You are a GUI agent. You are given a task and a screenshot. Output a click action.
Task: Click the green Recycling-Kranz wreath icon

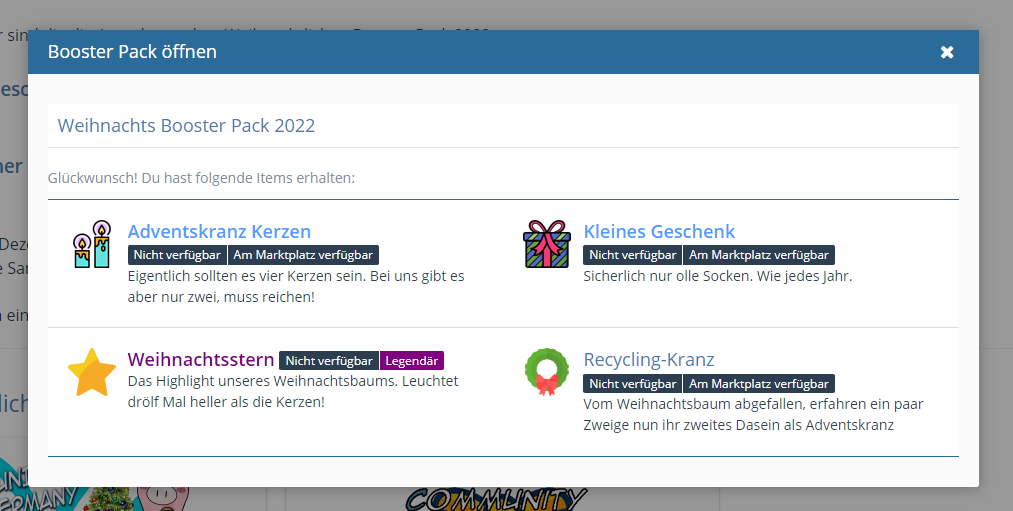click(546, 372)
